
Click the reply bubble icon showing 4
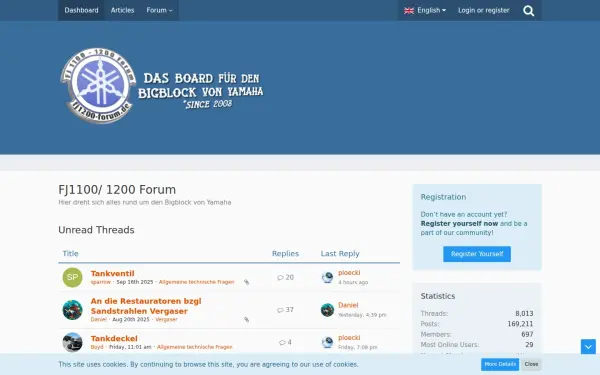pos(282,342)
